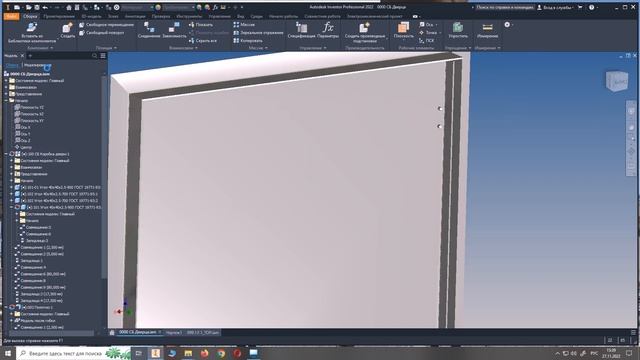The image size is (640, 360).
Task: Activate Свободное перемещение tool
Action: (x=106, y=25)
